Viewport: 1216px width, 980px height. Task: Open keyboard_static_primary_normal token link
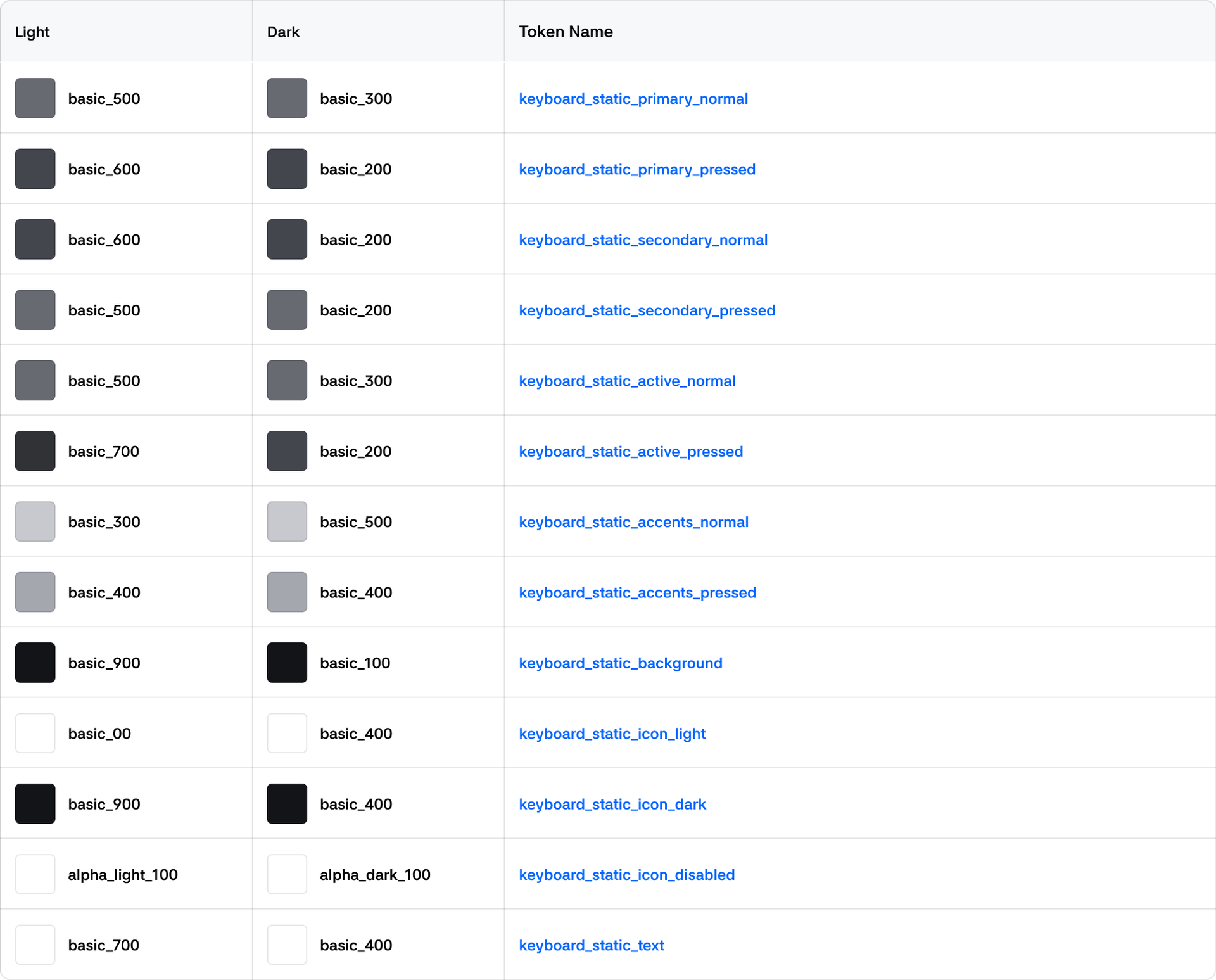click(x=633, y=99)
